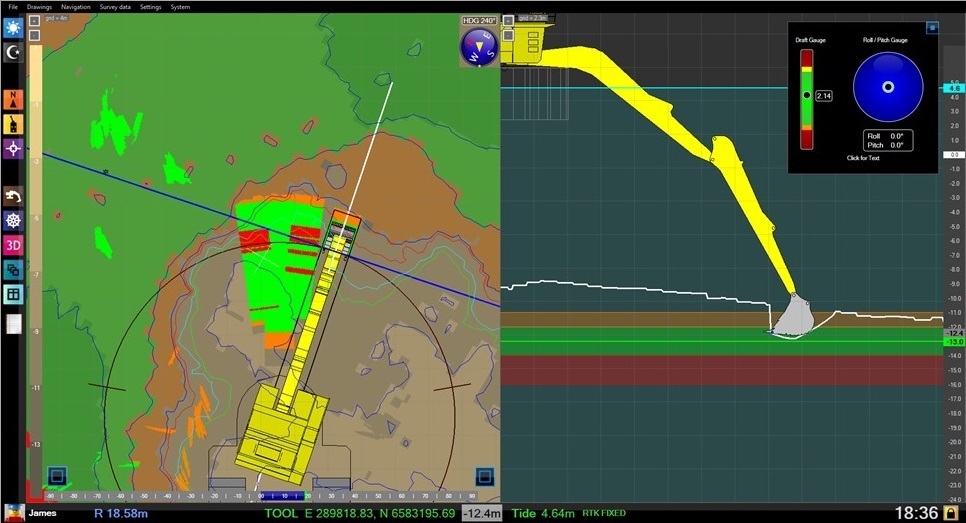The height and width of the screenshot is (523, 966).
Task: Switch to day mode with sun icon
Action: click(x=13, y=27)
